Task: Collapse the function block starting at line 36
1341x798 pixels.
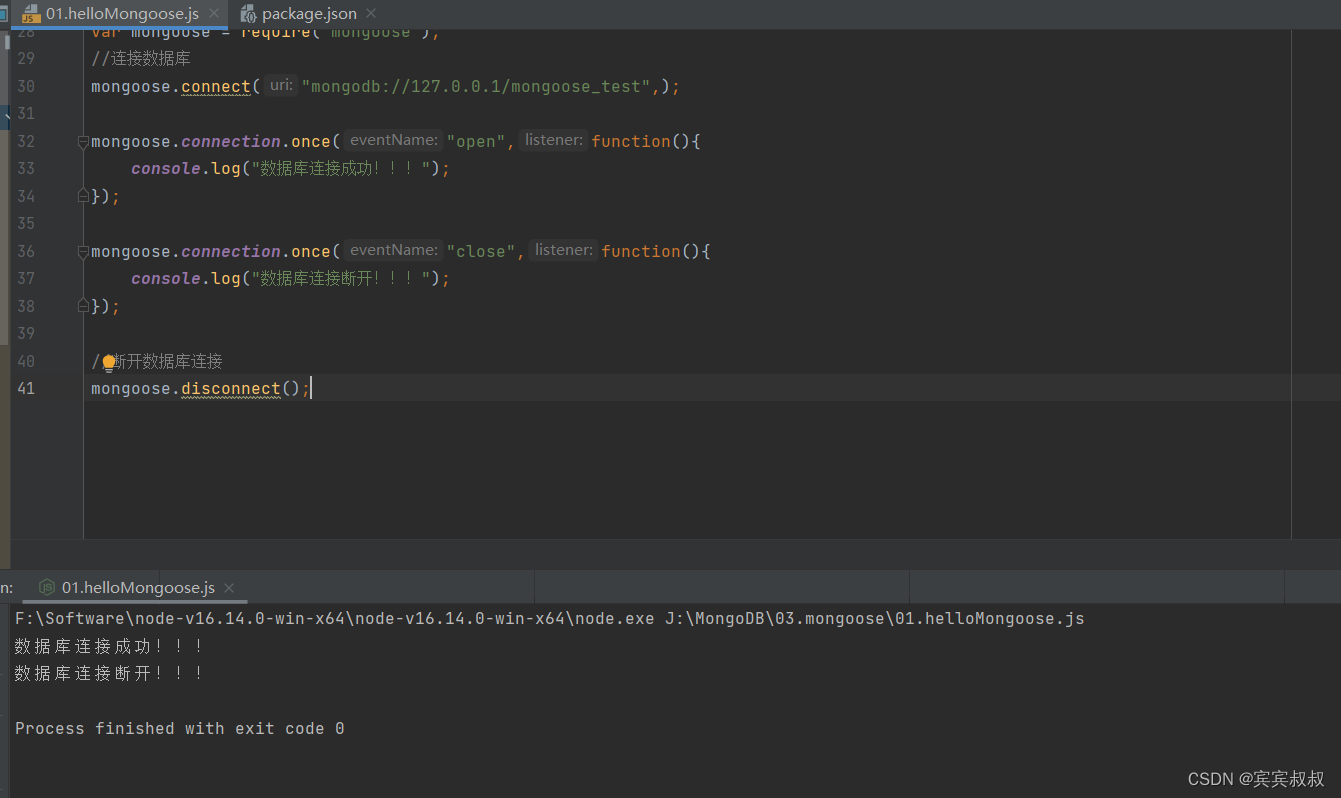Action: click(x=84, y=252)
